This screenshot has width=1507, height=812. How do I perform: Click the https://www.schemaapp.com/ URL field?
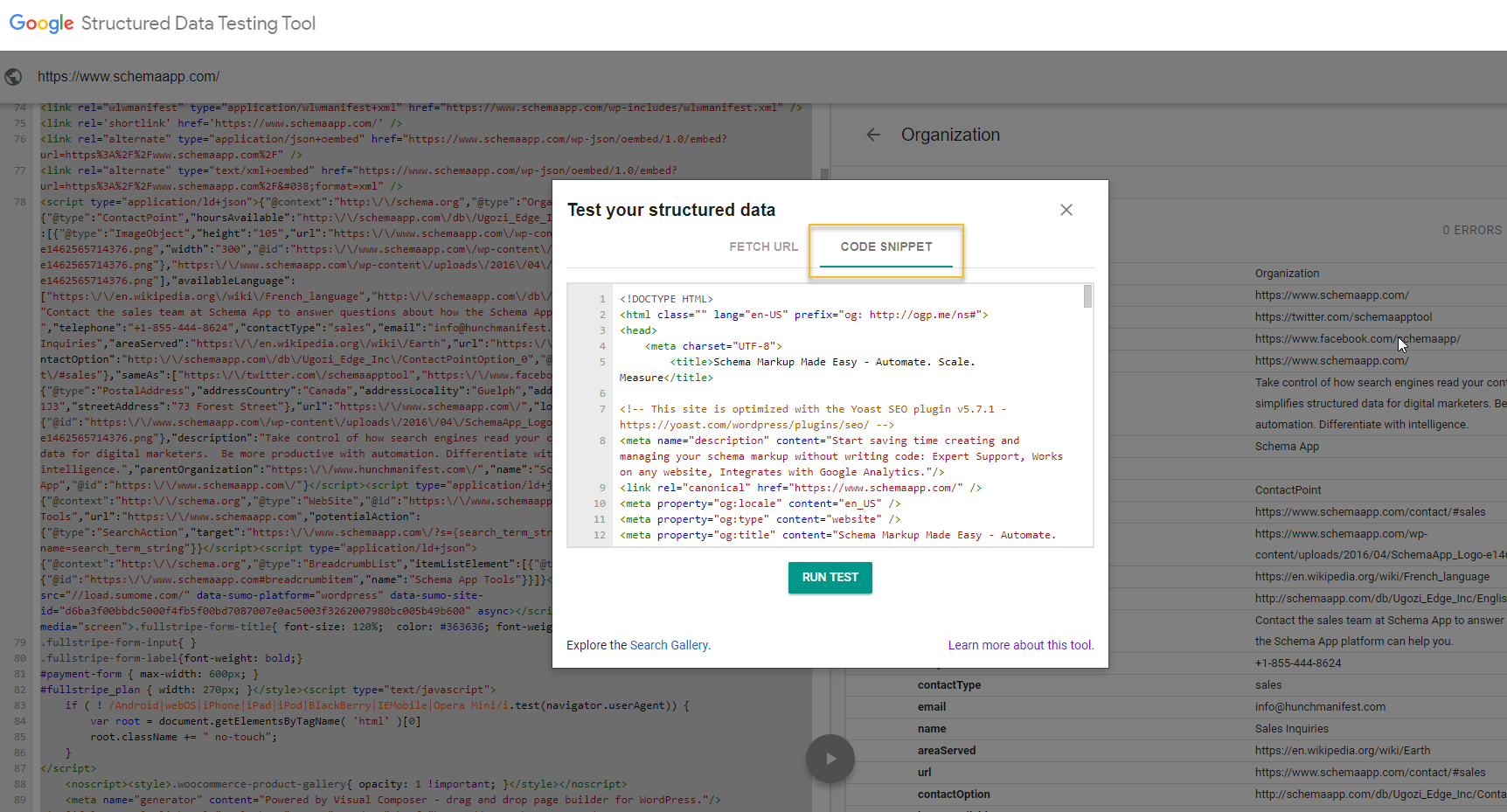[128, 77]
